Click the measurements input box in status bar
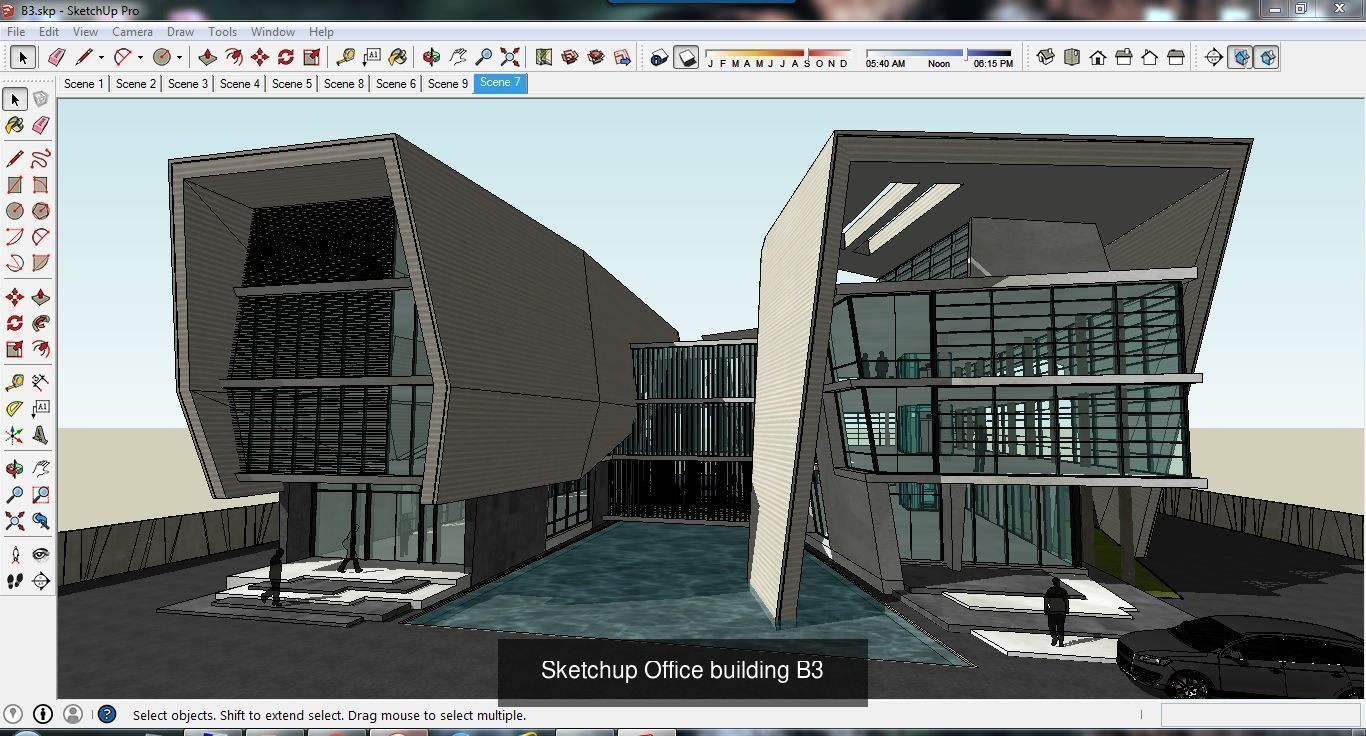The image size is (1366, 736). tap(1260, 714)
